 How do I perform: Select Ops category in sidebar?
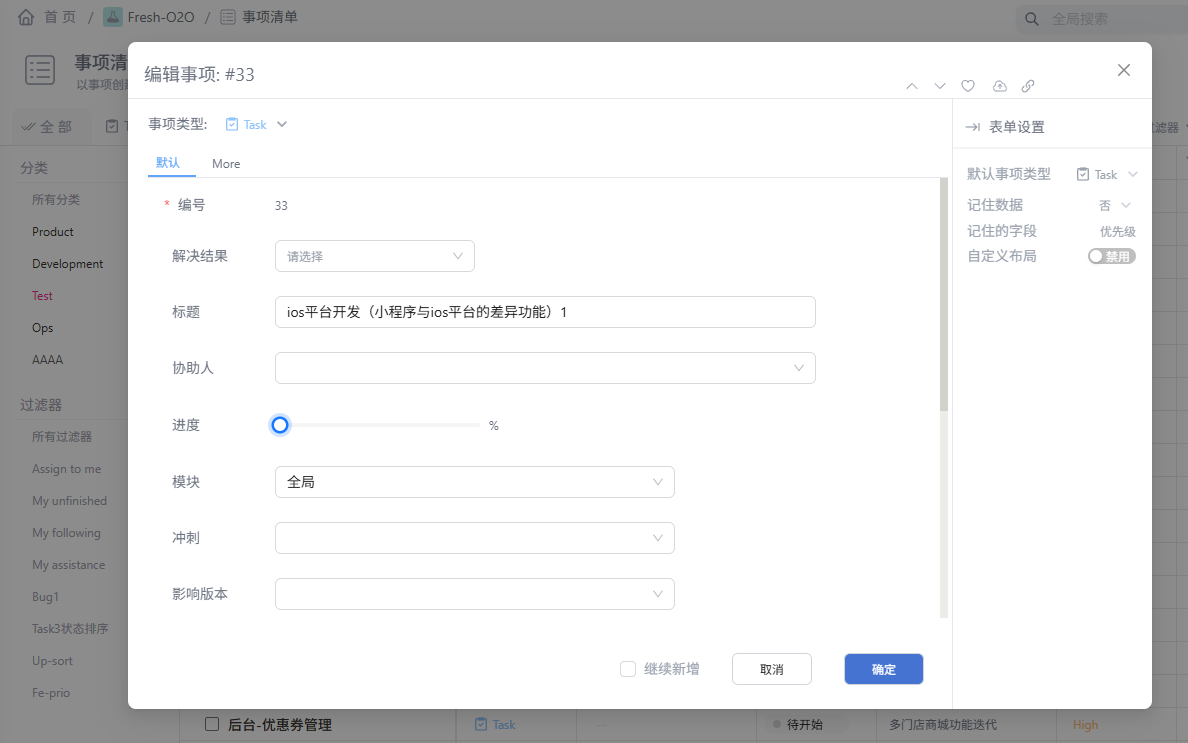(x=42, y=328)
